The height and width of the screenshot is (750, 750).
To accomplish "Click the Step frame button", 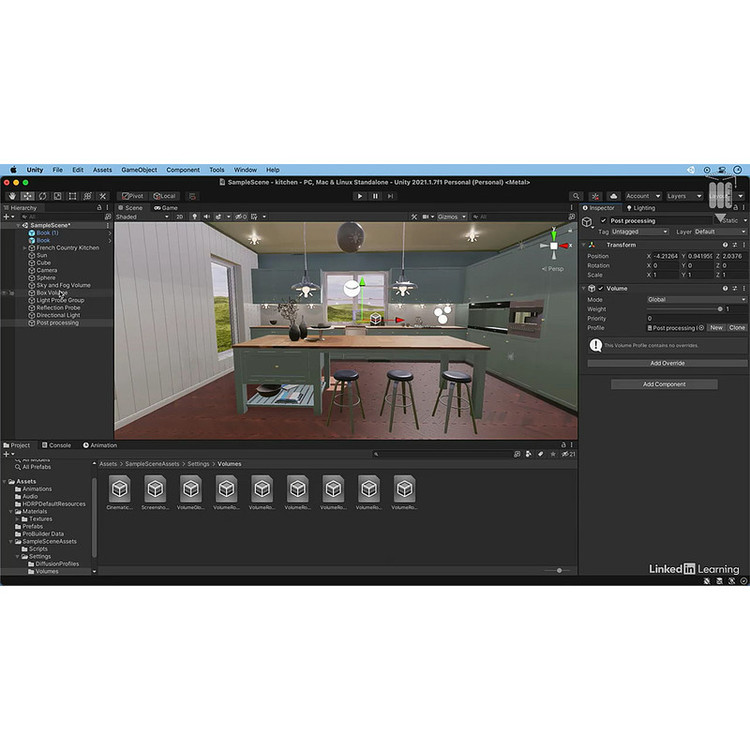I will [391, 196].
